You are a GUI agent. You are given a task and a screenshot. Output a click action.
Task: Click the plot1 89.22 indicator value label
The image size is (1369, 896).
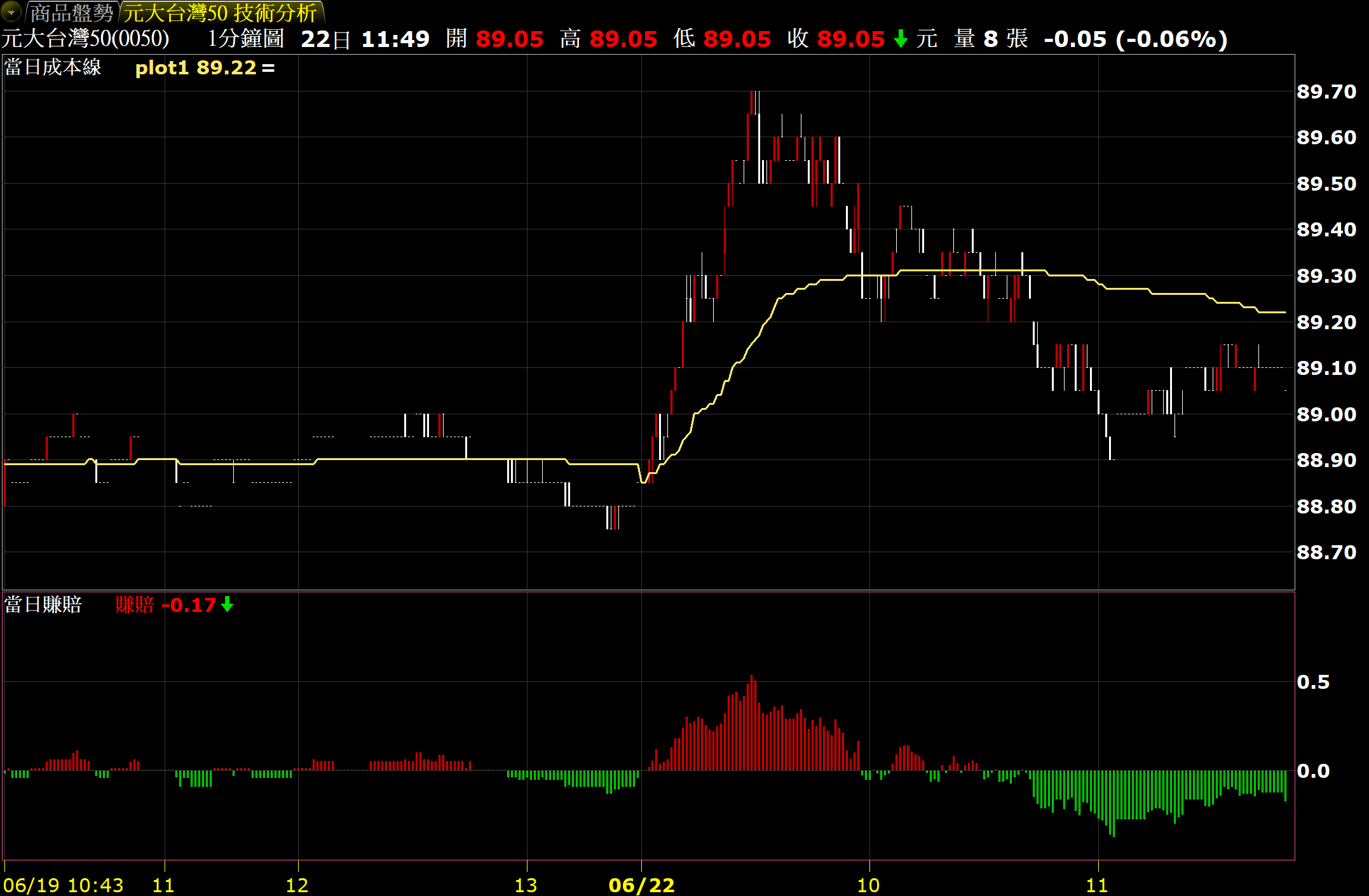point(195,68)
